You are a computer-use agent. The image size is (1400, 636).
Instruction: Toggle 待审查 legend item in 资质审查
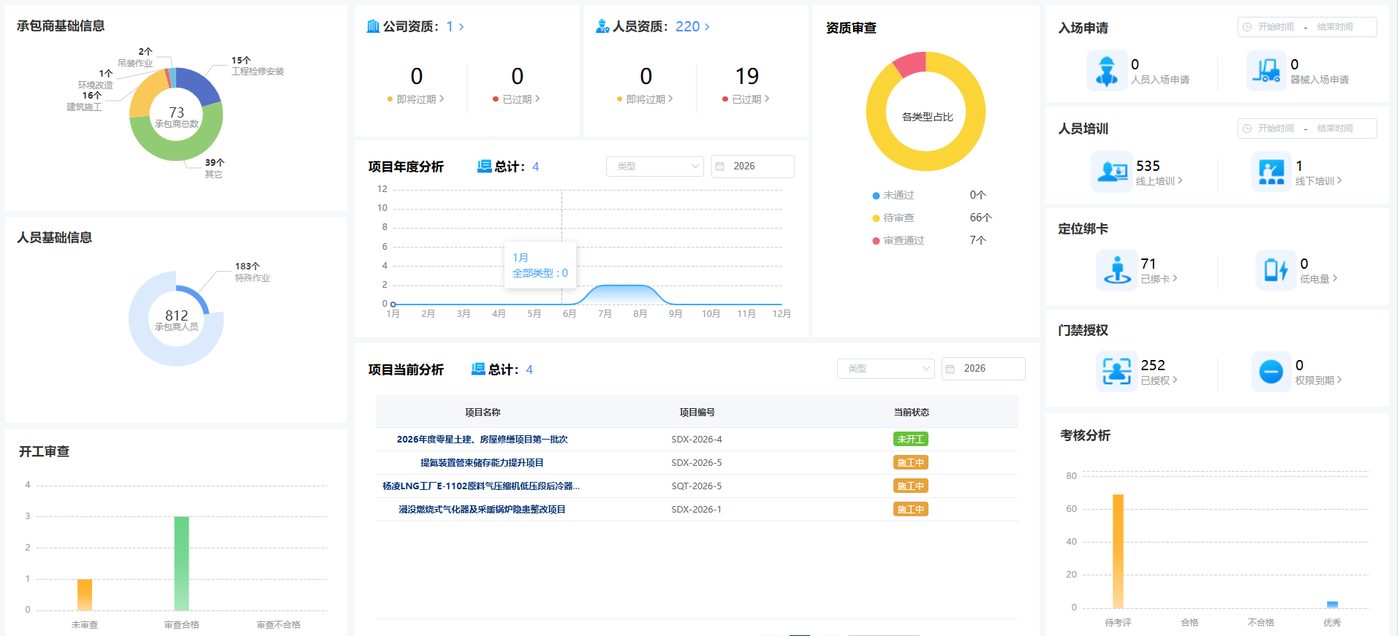pyautogui.click(x=893, y=217)
